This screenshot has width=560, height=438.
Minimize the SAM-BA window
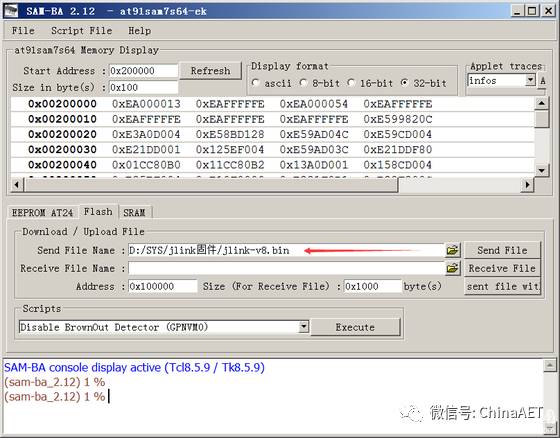click(x=518, y=11)
